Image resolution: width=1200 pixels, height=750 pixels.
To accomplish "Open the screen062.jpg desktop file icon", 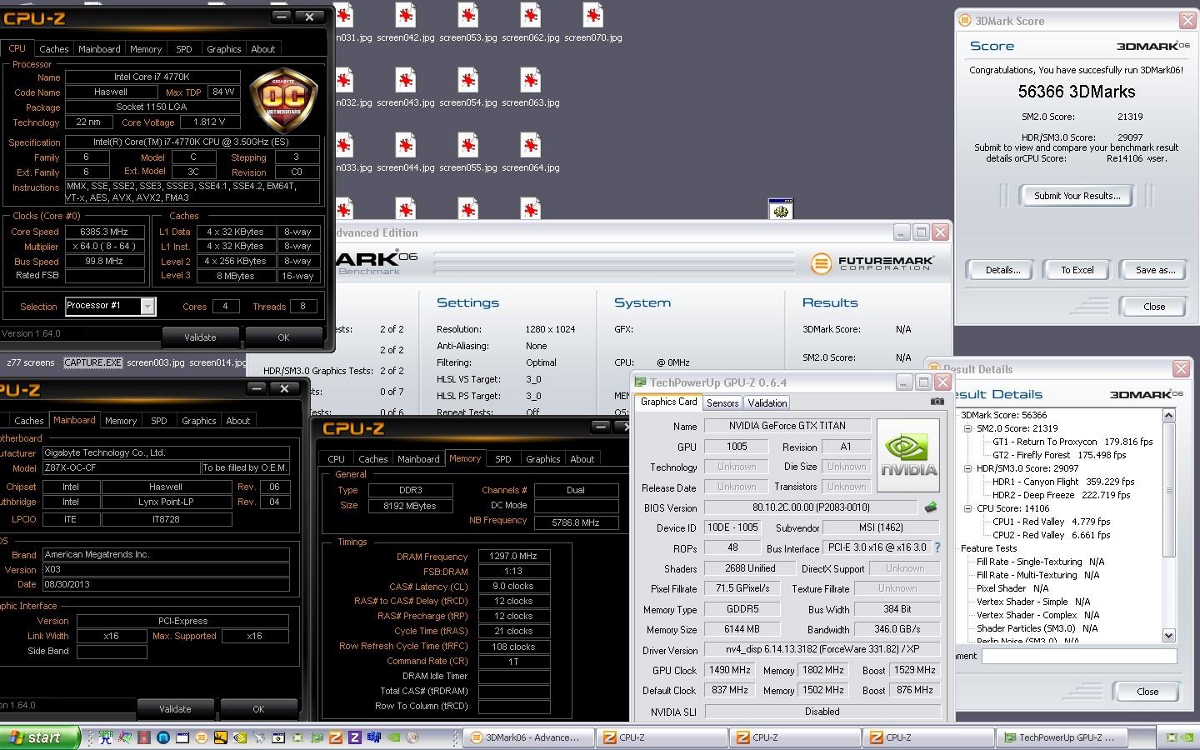I will 530,15.
